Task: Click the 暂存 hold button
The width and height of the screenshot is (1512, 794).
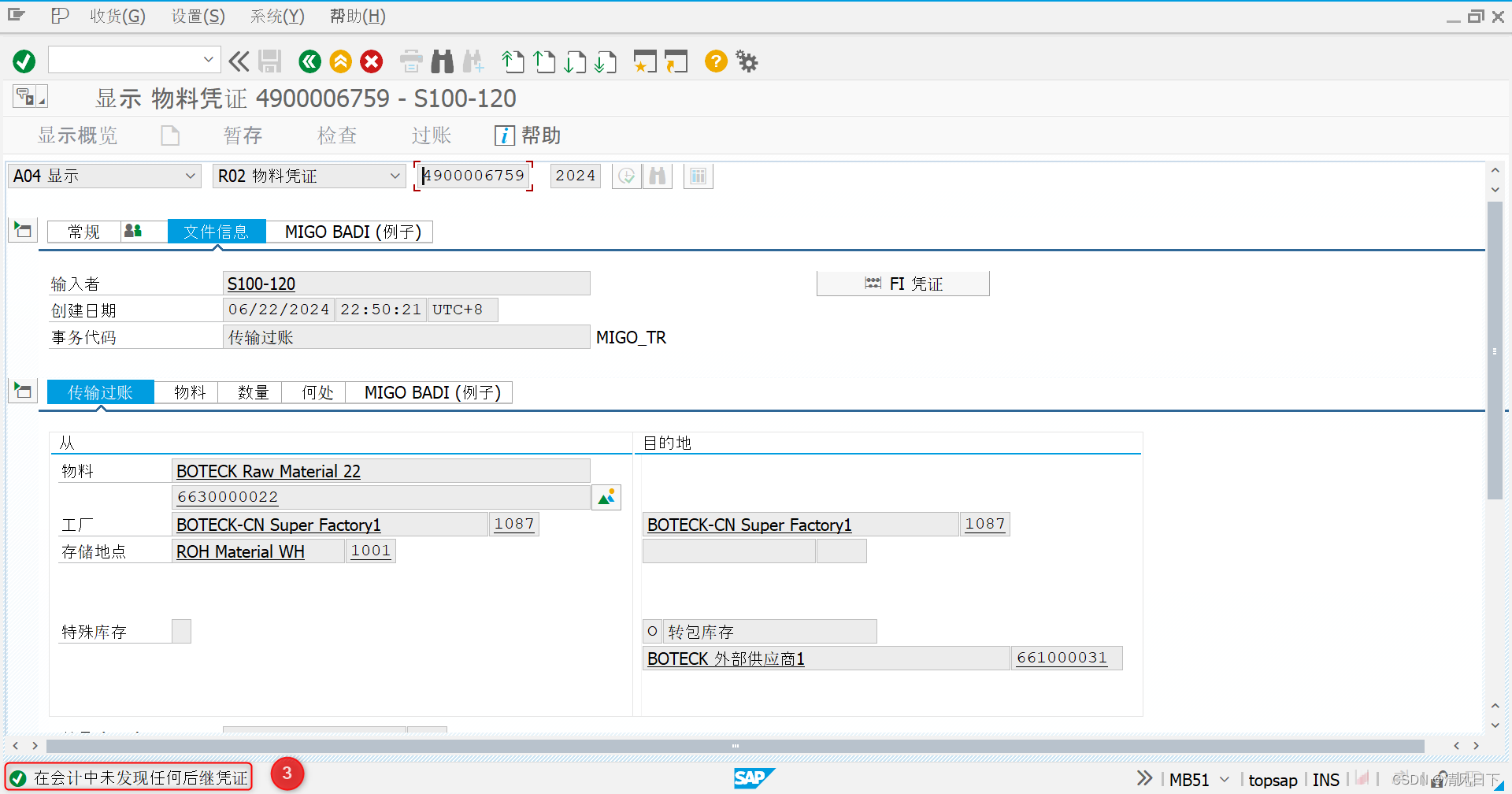Action: [x=243, y=135]
